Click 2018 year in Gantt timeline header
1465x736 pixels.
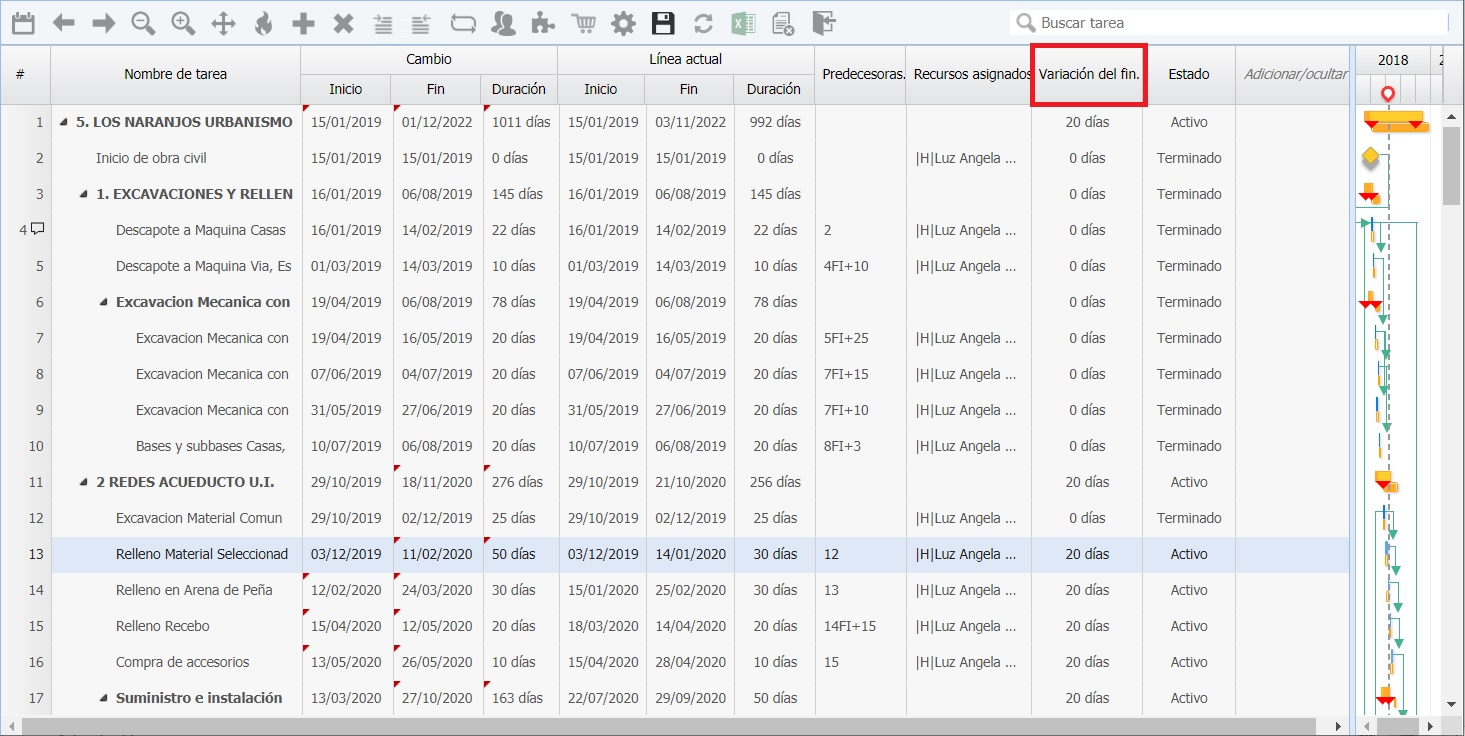tap(1393, 60)
